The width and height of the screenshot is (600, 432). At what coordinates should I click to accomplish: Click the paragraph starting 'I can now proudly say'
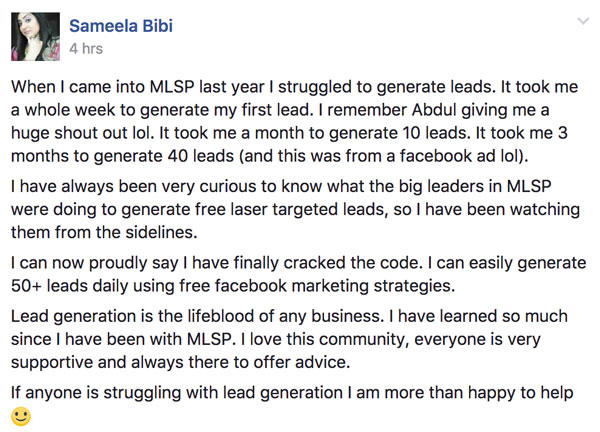(298, 274)
